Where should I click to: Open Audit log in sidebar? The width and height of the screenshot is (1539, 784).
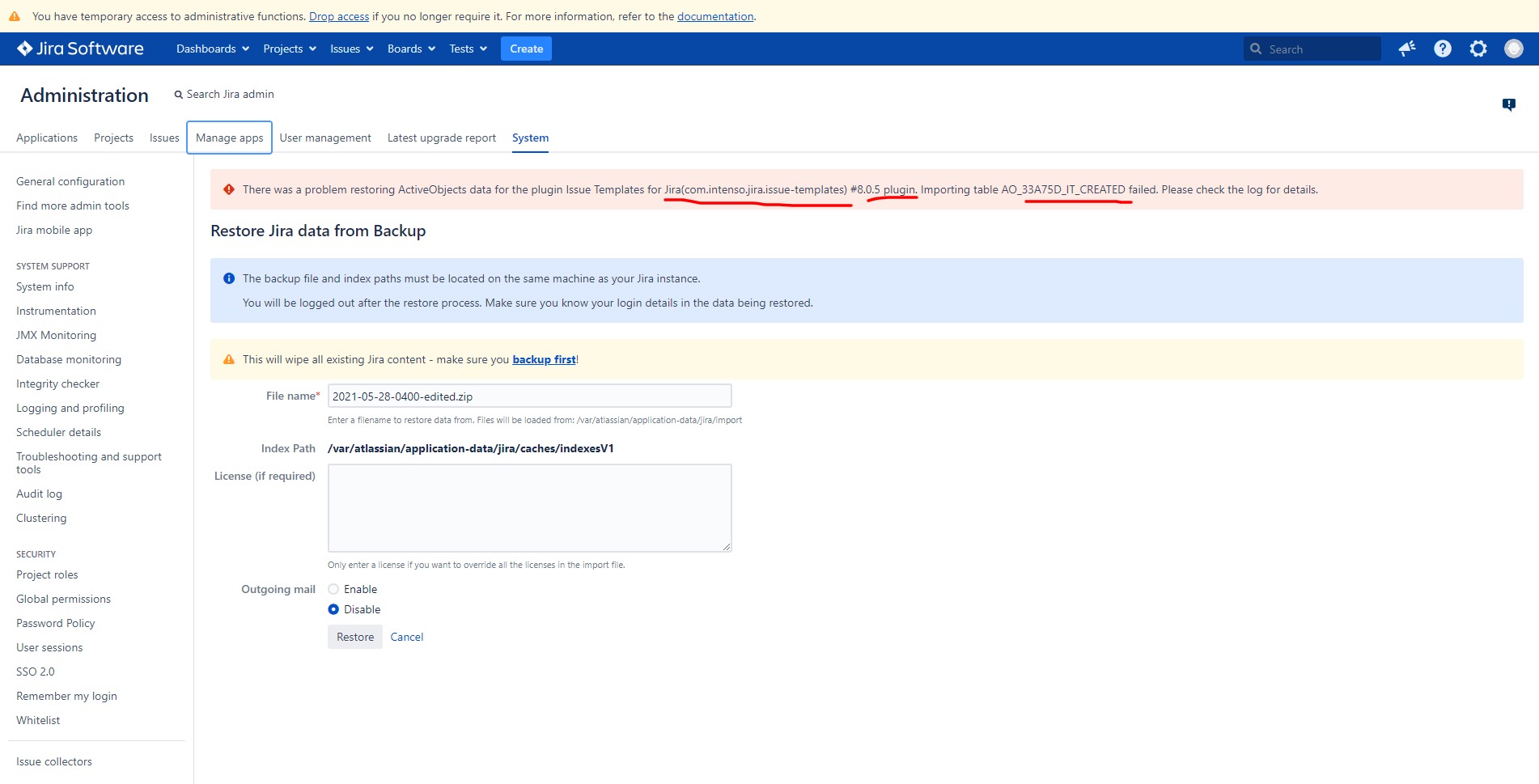39,494
